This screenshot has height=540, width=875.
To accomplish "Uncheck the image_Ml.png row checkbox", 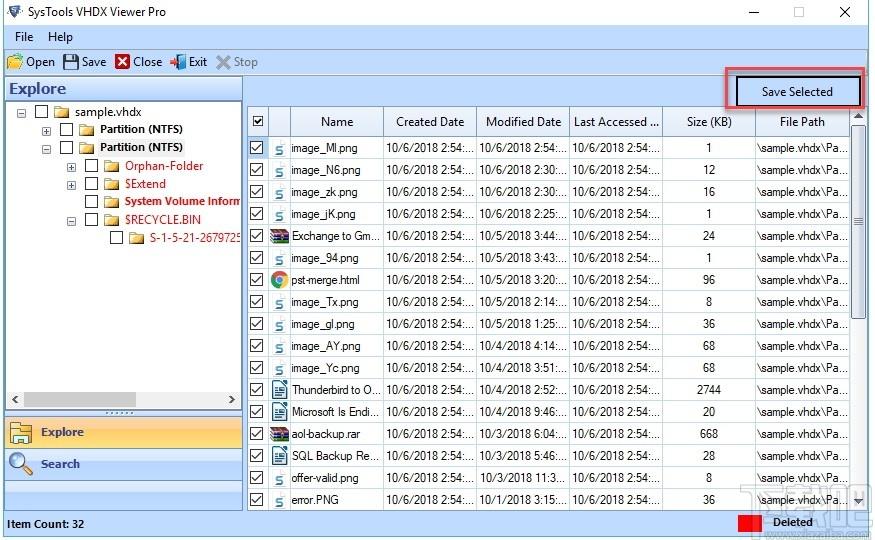I will tap(257, 148).
